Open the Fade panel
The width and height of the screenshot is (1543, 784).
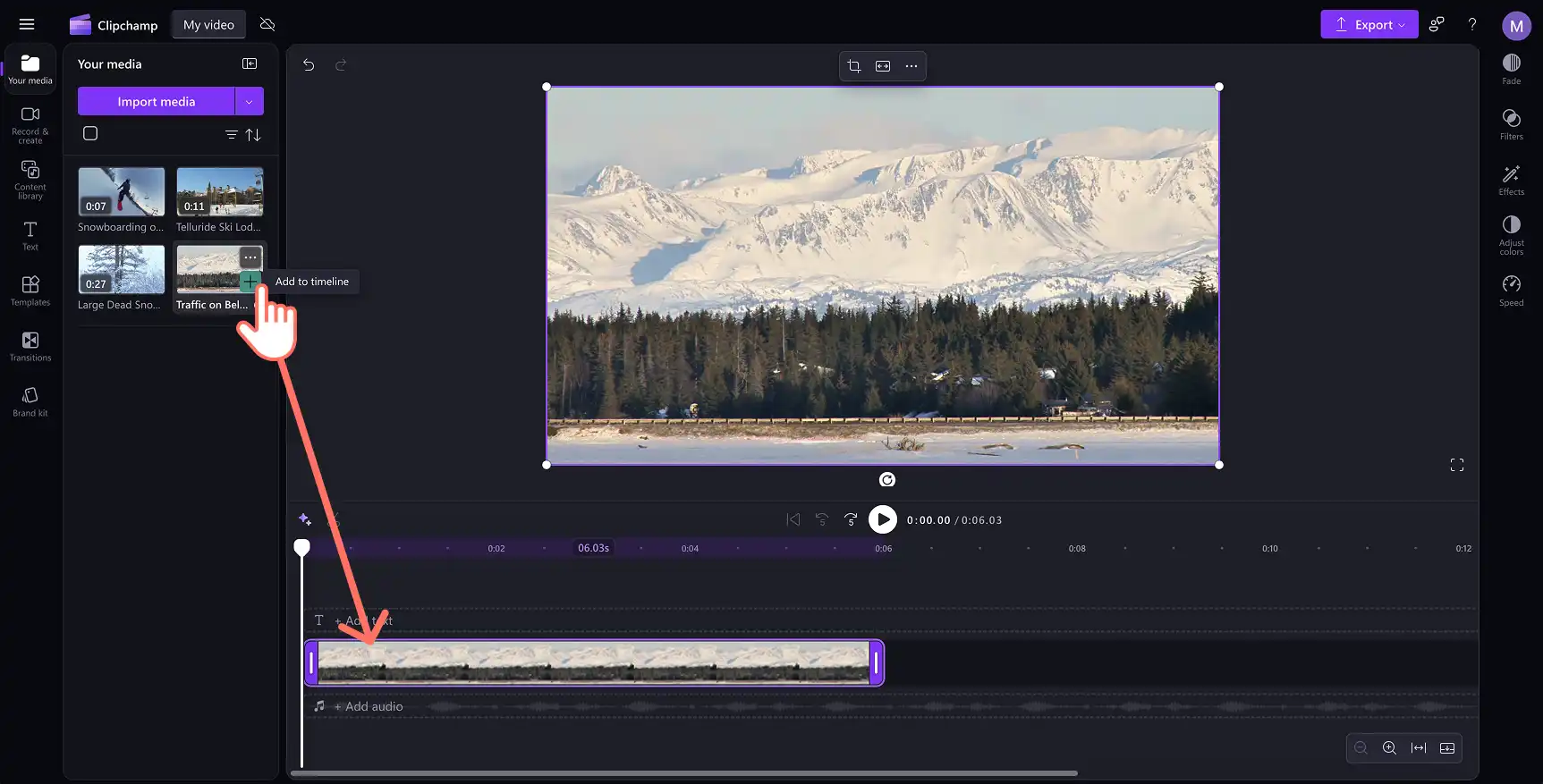pyautogui.click(x=1512, y=69)
